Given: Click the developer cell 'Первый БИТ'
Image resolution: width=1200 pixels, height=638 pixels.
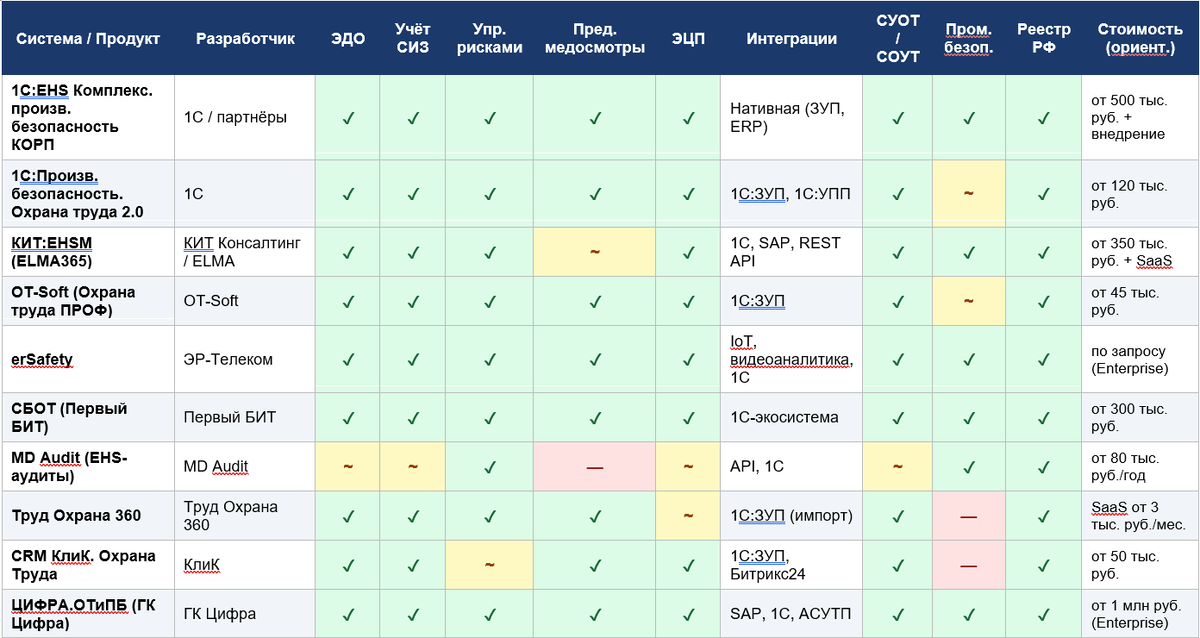Looking at the screenshot, I should (x=245, y=417).
